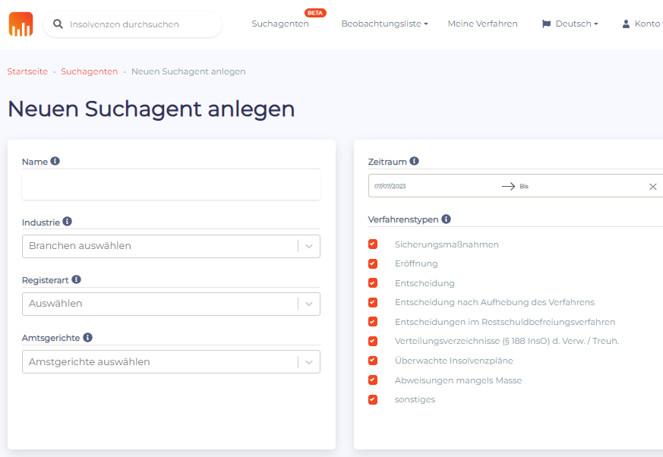
Task: Click the info icon next to Name
Action: click(x=55, y=160)
